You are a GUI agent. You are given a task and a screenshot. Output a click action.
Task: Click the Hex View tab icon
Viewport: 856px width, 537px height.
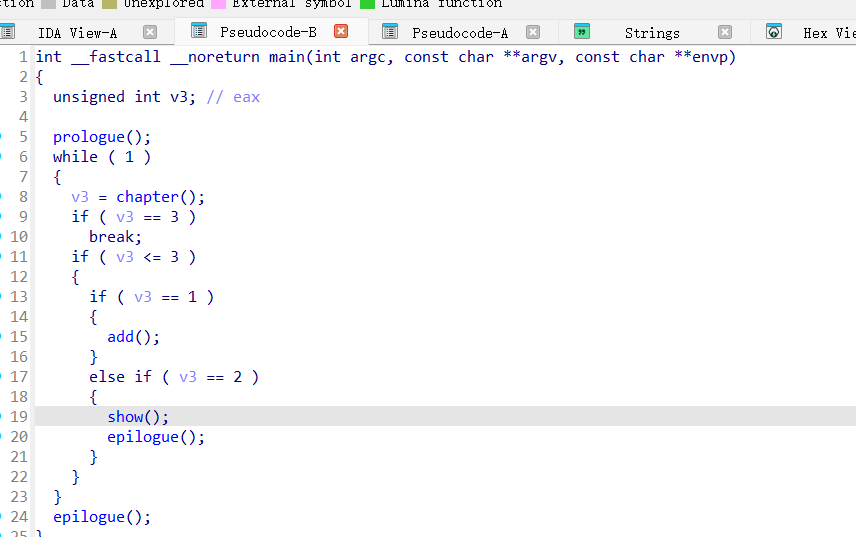[x=774, y=32]
